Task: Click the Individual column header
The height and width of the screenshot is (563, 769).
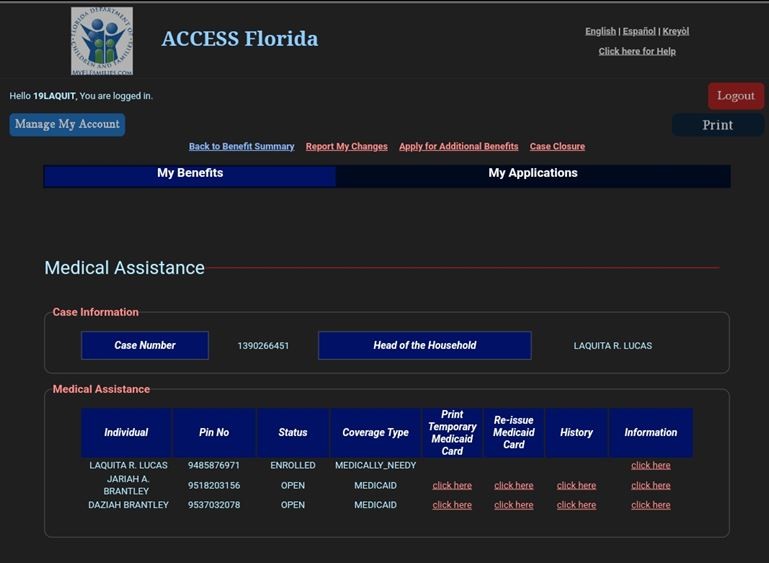Action: [x=126, y=433]
